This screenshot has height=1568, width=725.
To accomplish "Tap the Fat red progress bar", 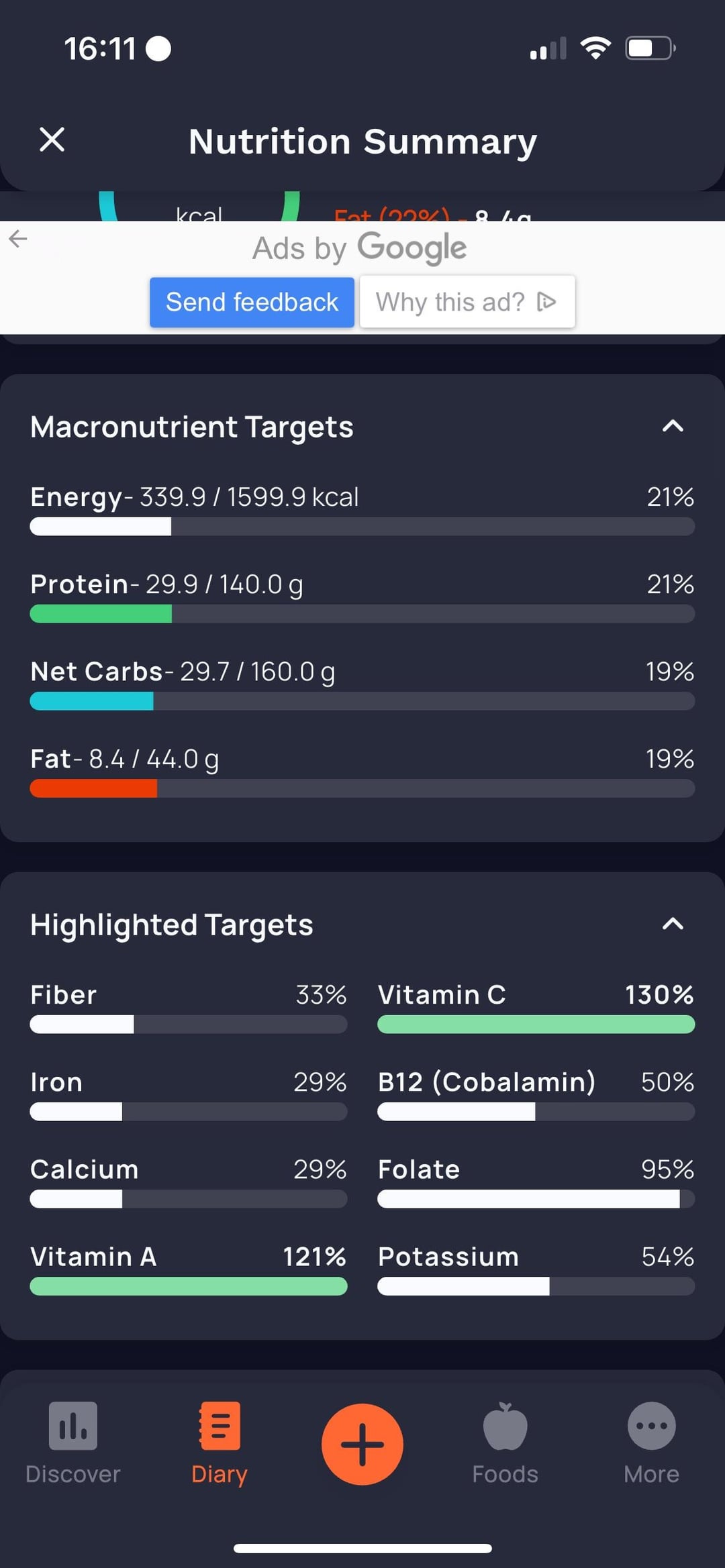I will pyautogui.click(x=362, y=788).
